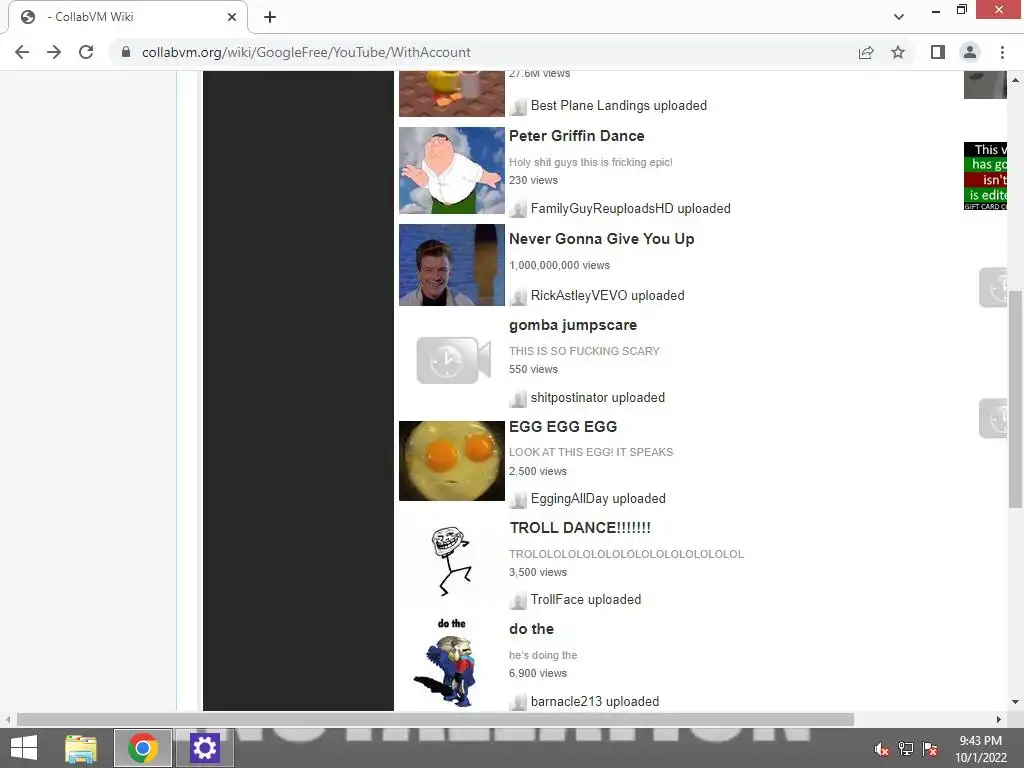Click the horizontal scrollbar thumb
The height and width of the screenshot is (768, 1024).
click(435, 719)
